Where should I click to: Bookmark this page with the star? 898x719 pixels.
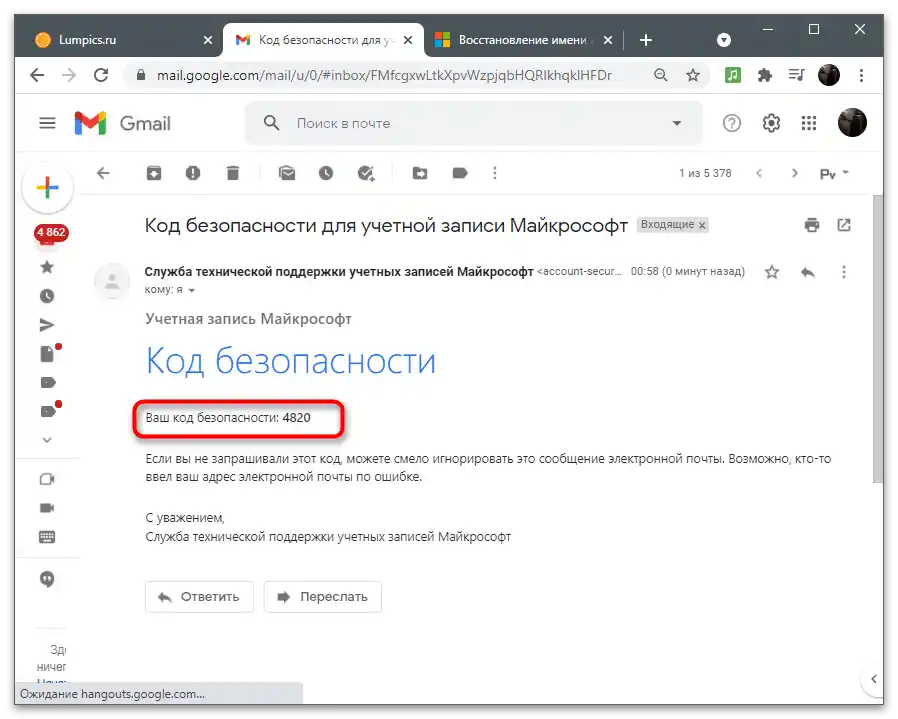click(x=693, y=75)
